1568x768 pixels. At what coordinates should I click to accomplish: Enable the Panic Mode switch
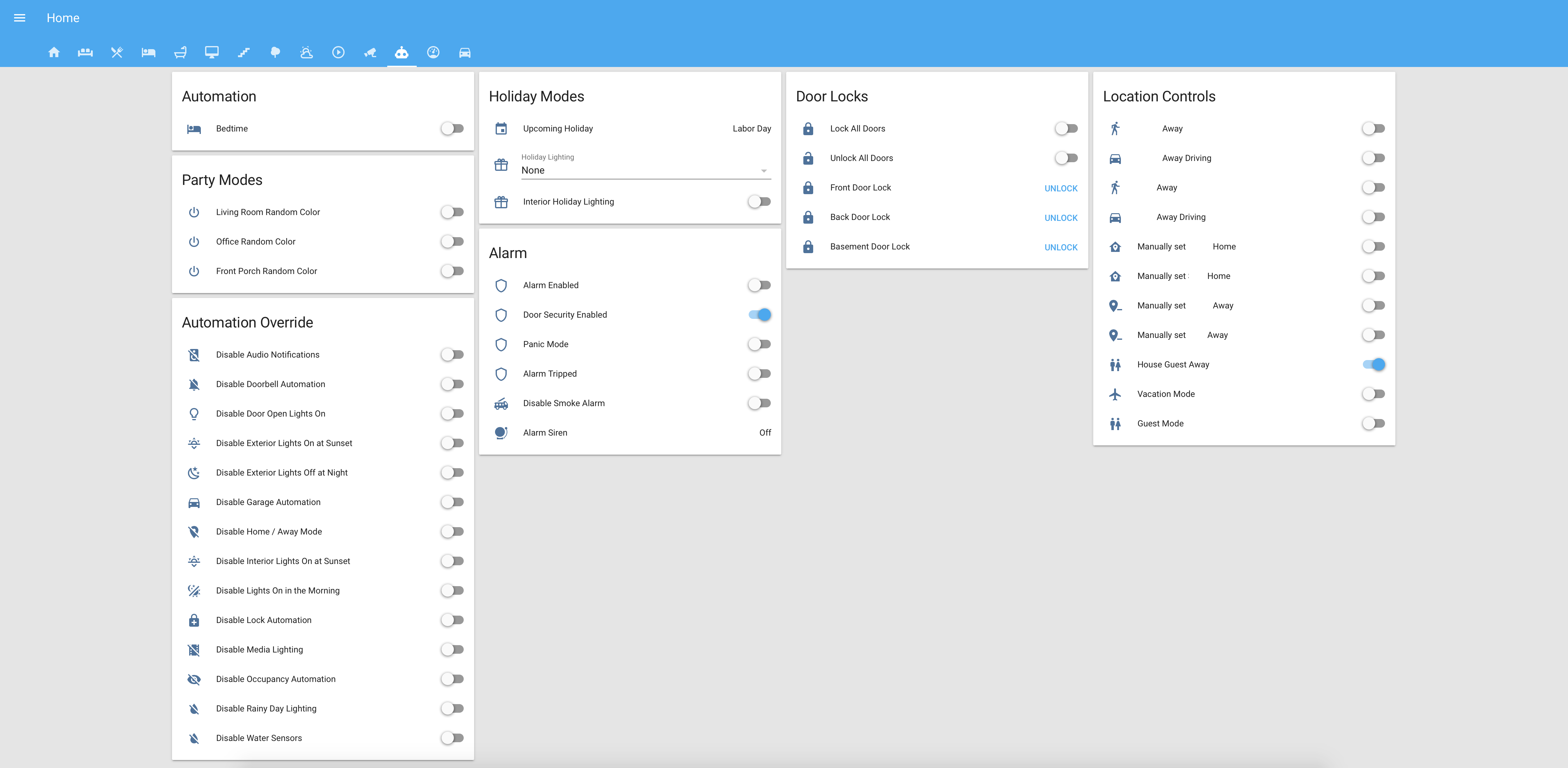coord(759,344)
